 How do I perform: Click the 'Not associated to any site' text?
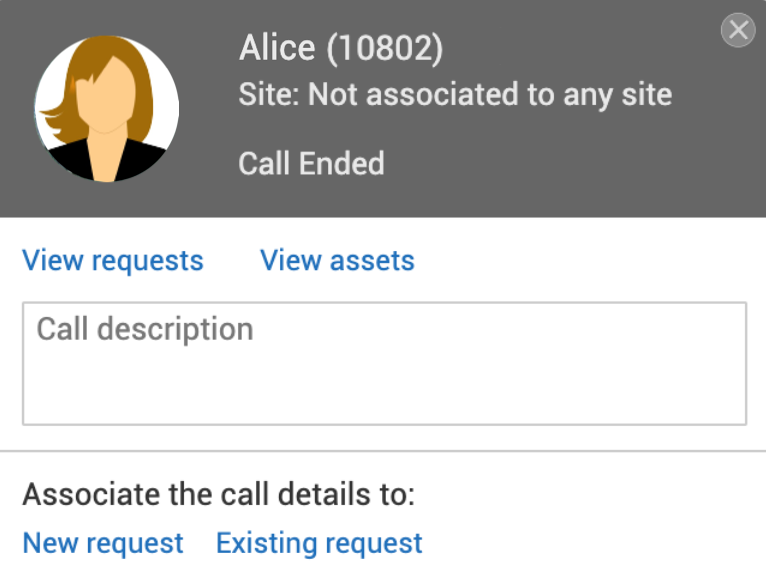click(490, 95)
